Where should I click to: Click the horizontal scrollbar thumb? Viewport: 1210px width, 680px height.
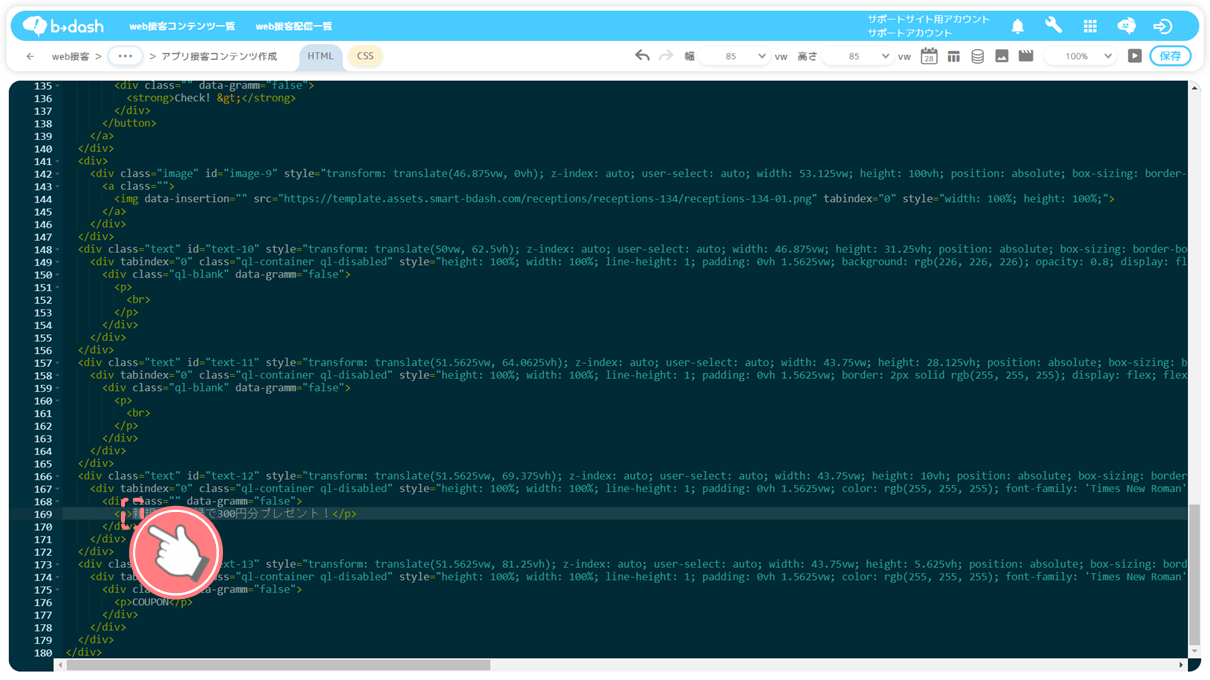click(278, 665)
